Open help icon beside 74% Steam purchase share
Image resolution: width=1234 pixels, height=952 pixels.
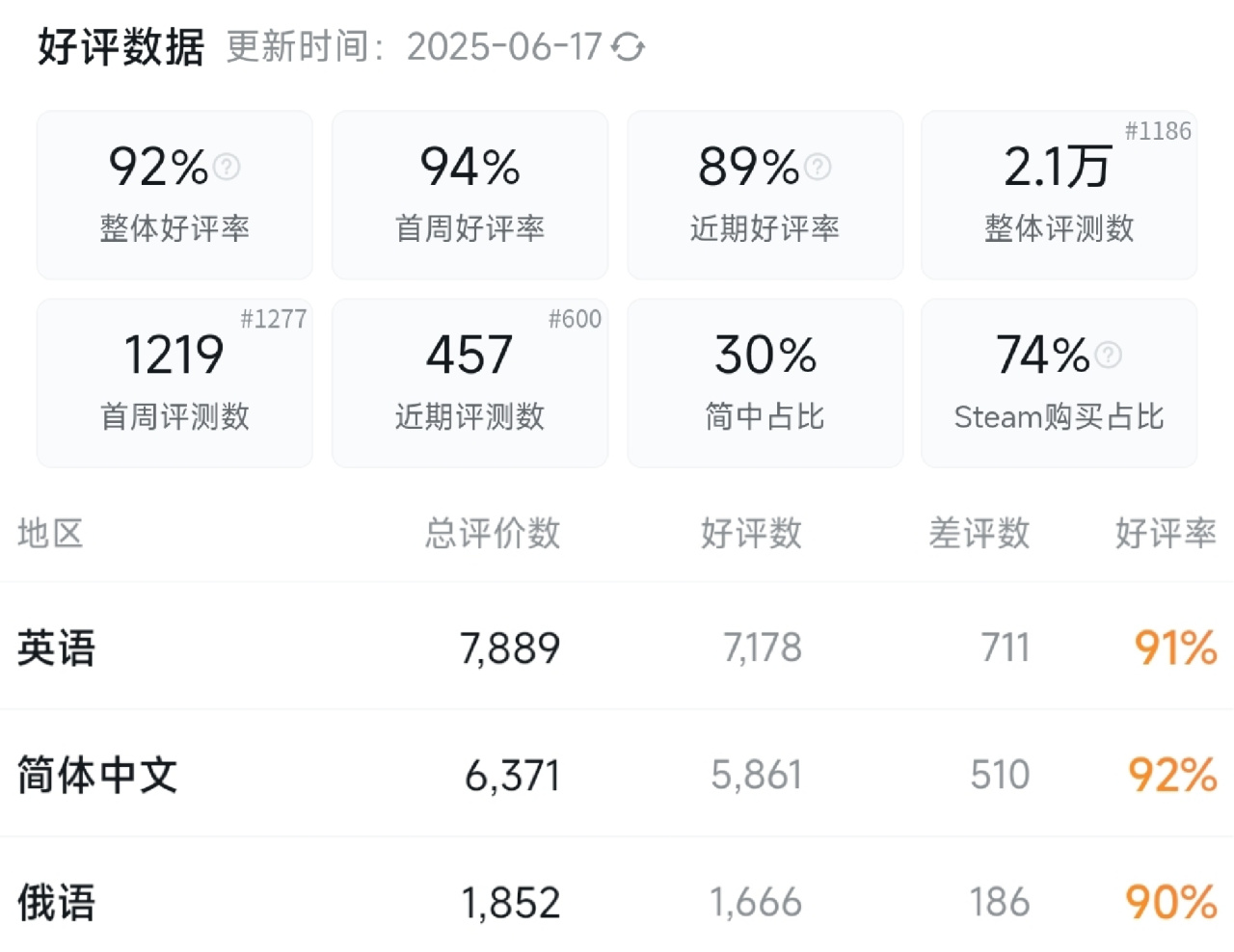click(1109, 355)
